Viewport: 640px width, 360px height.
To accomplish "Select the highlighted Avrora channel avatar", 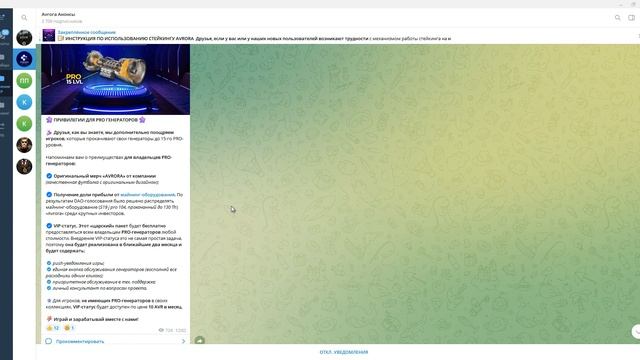I will point(24,59).
